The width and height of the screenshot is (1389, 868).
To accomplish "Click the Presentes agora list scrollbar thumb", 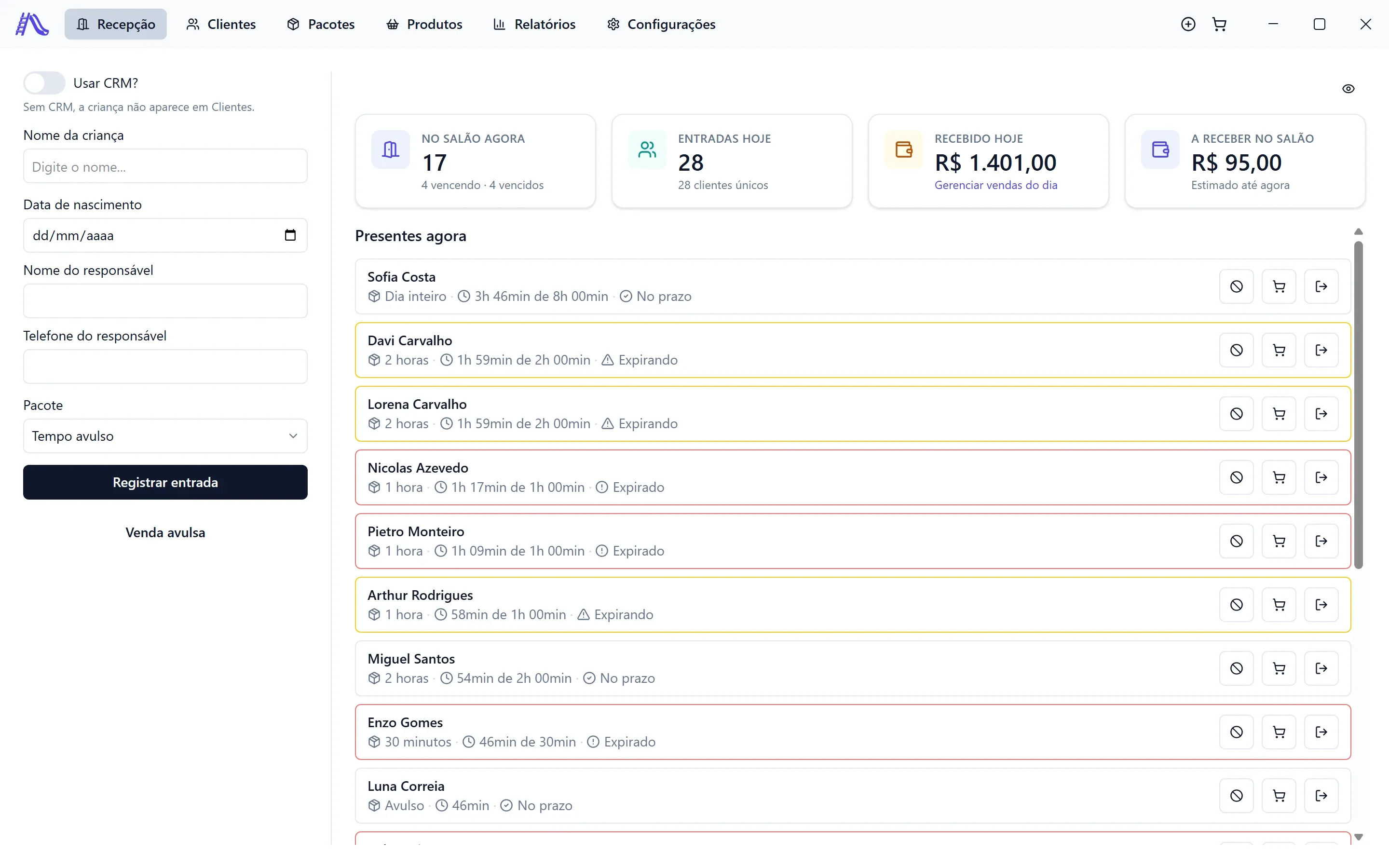I will [1358, 405].
